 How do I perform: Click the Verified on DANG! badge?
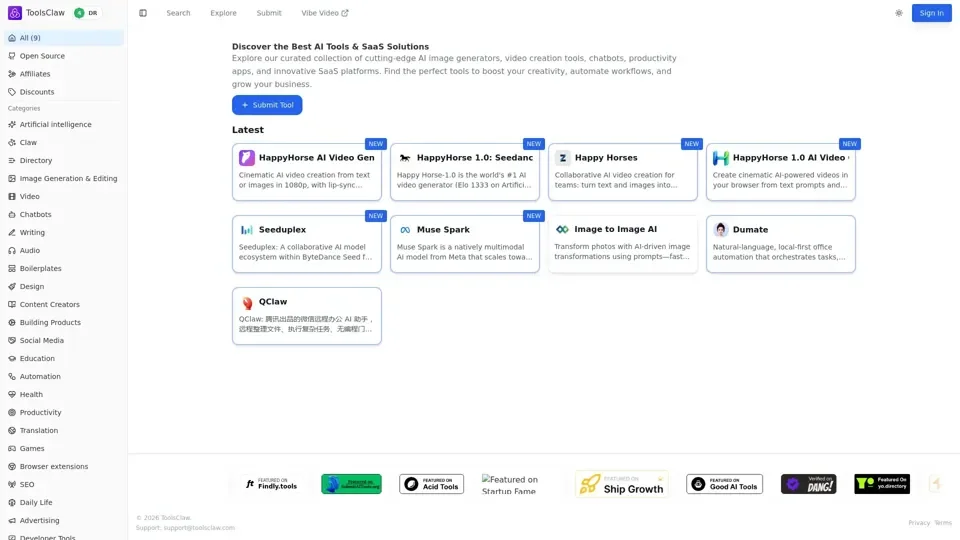[808, 484]
